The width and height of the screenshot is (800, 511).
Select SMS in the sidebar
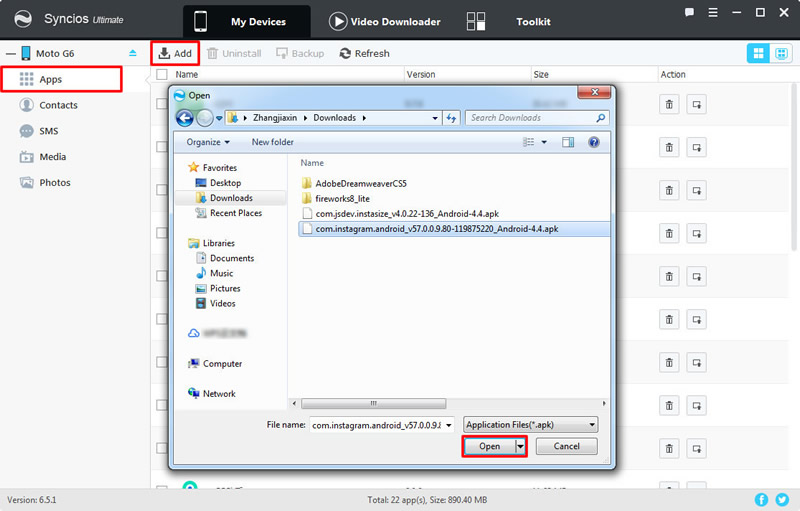tap(39, 131)
